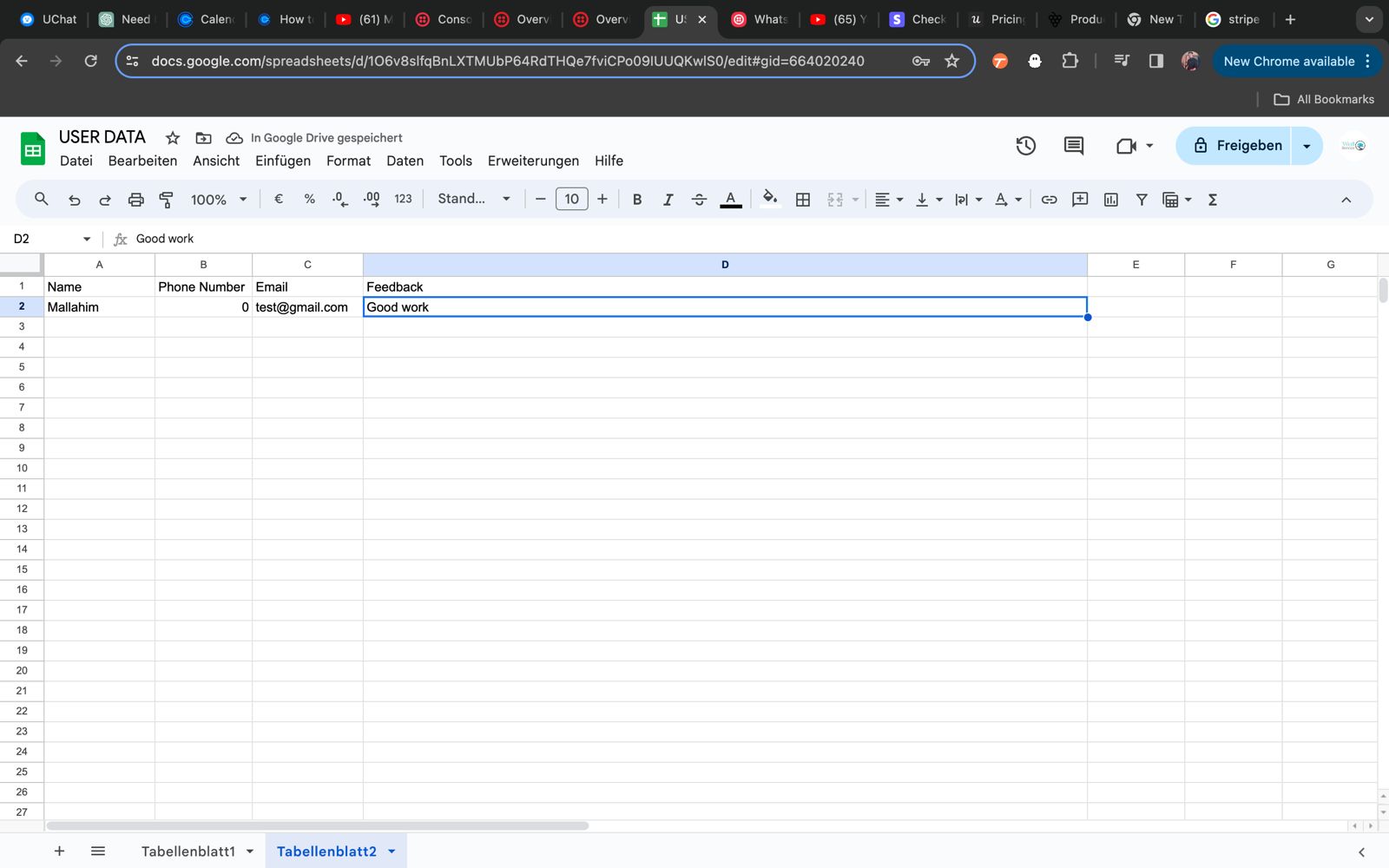Viewport: 1389px width, 868px height.
Task: Click the Functions sigma icon
Action: [1213, 200]
